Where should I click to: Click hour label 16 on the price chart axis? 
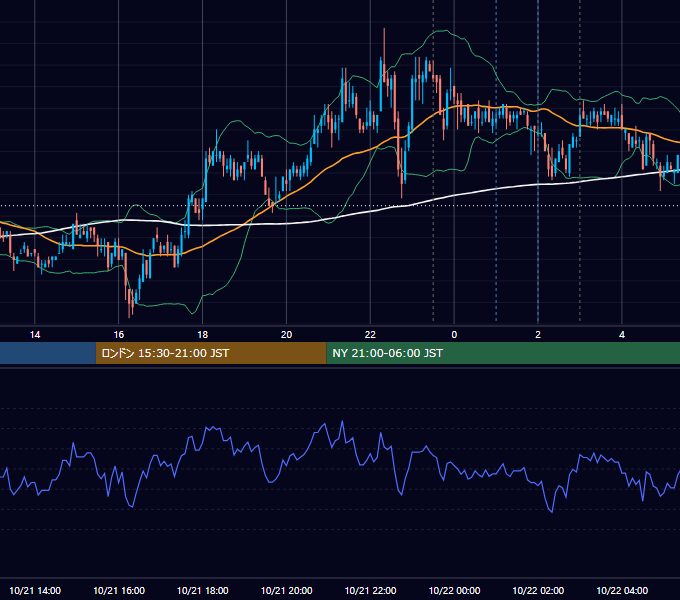point(119,335)
